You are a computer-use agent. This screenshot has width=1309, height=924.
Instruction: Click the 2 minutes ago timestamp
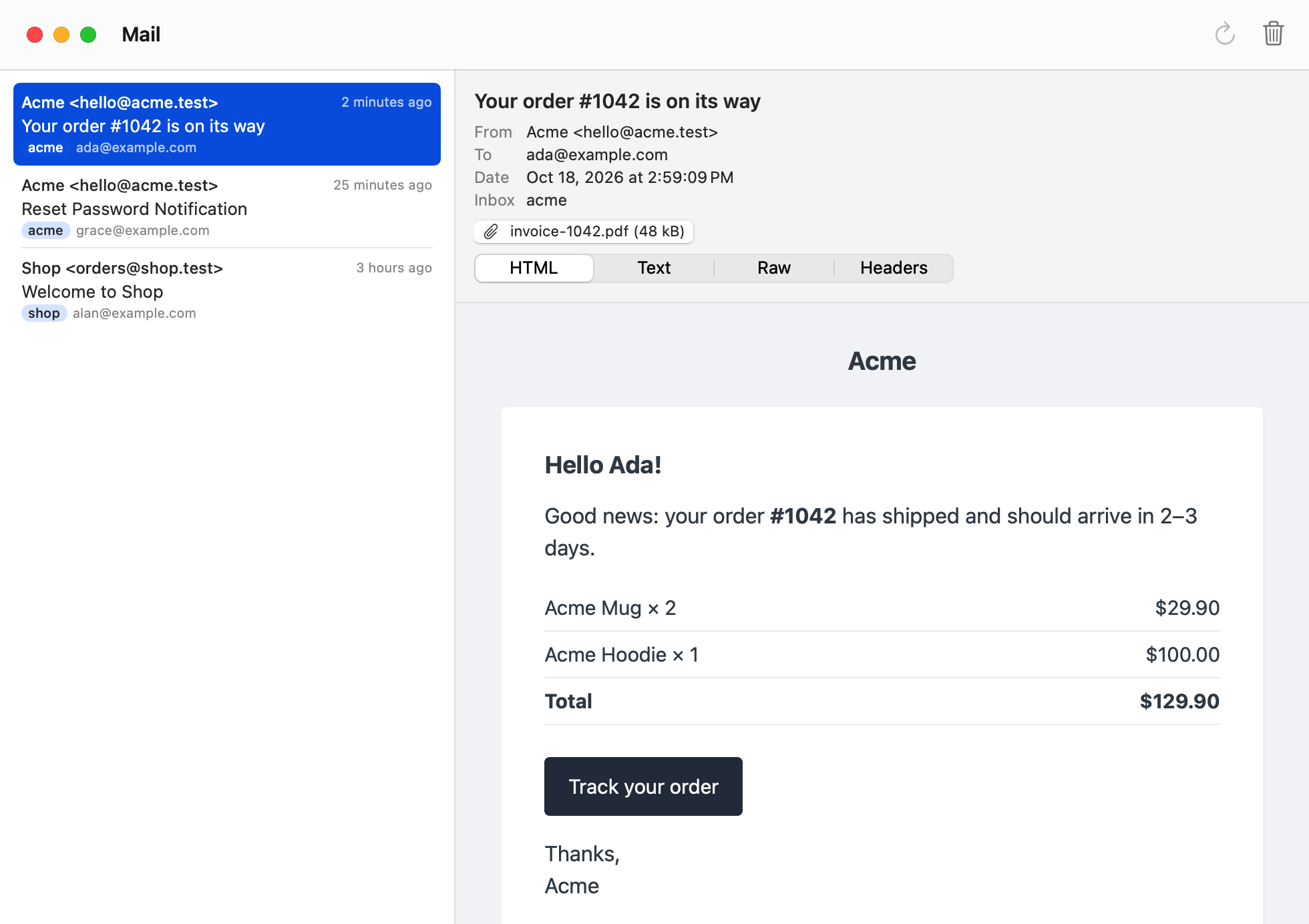(x=387, y=102)
